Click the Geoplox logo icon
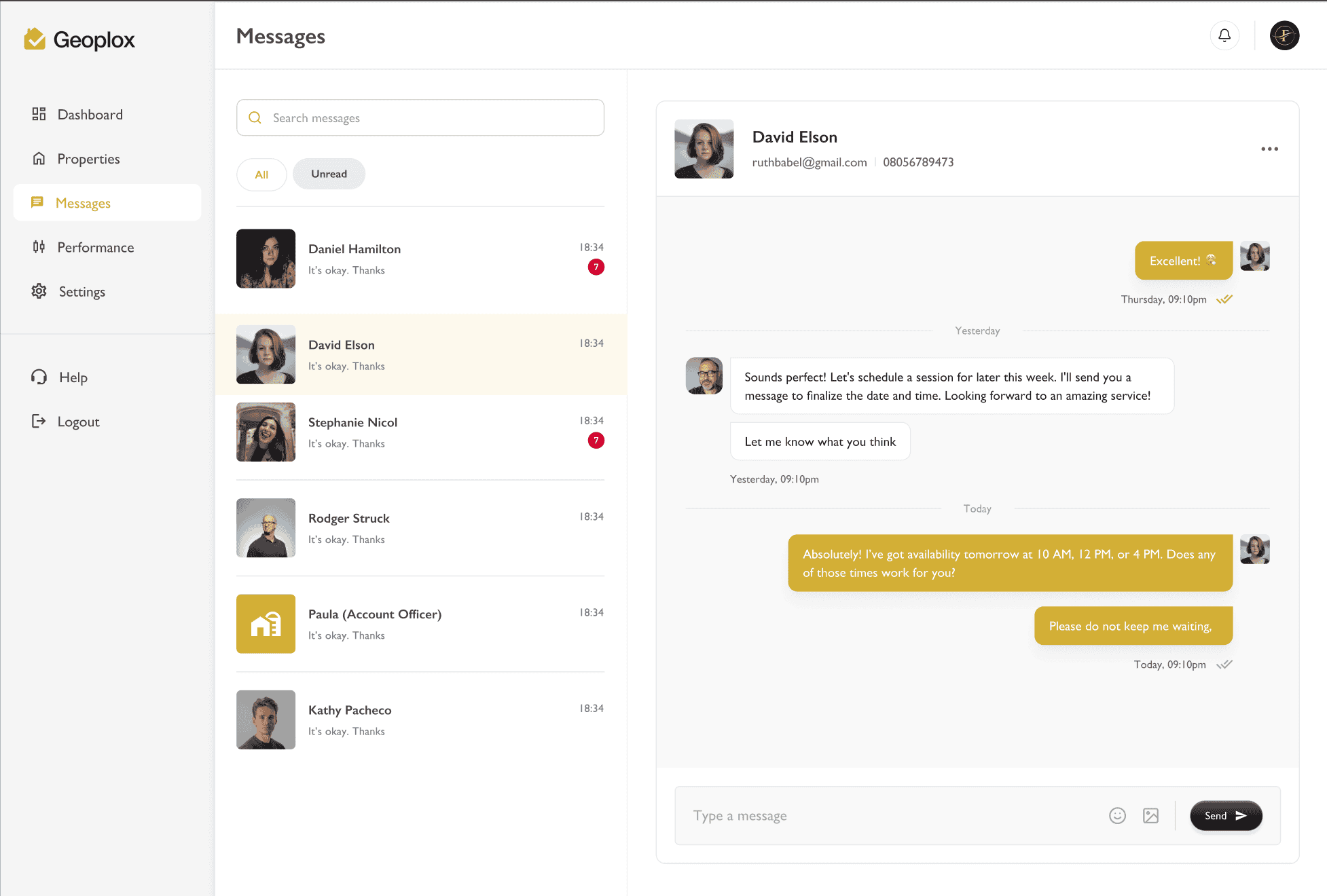Viewport: 1327px width, 896px height. [x=35, y=39]
